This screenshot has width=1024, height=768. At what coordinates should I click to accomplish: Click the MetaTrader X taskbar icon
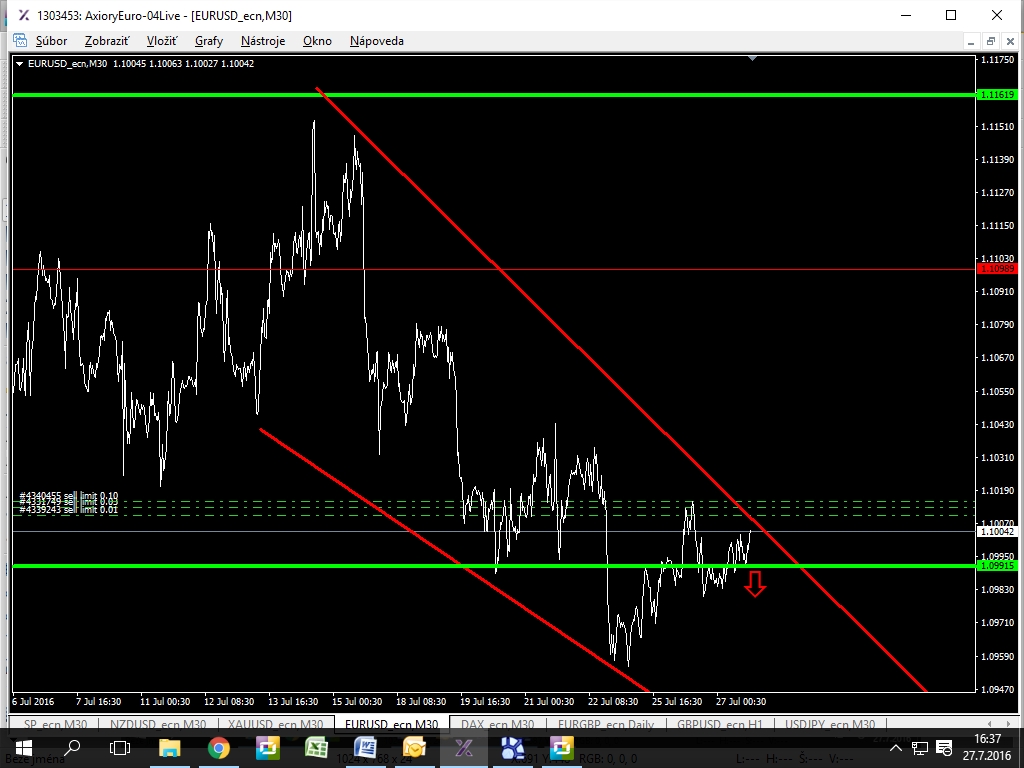click(464, 748)
